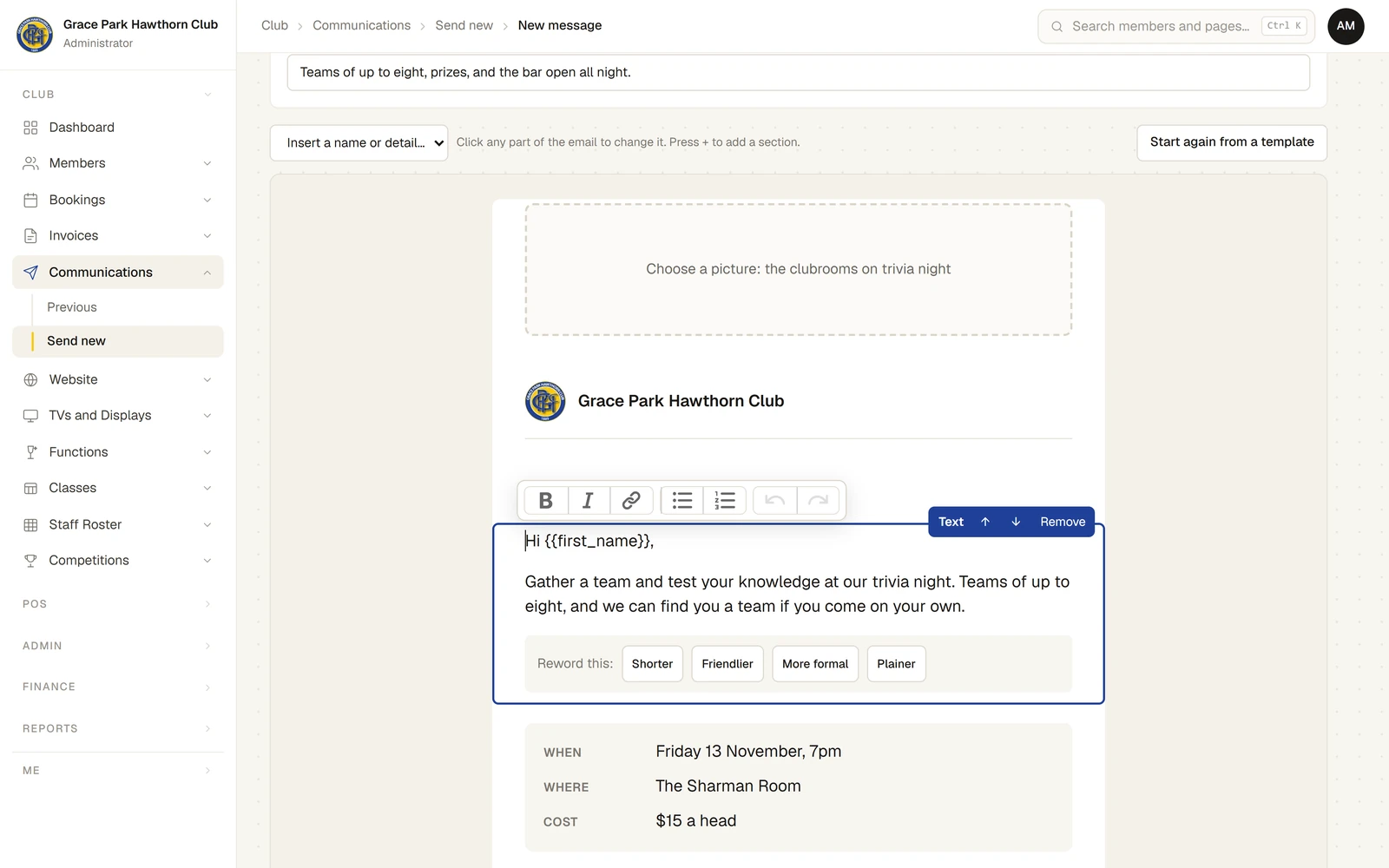Click Start again from a template
This screenshot has height=868, width=1389.
[1232, 142]
